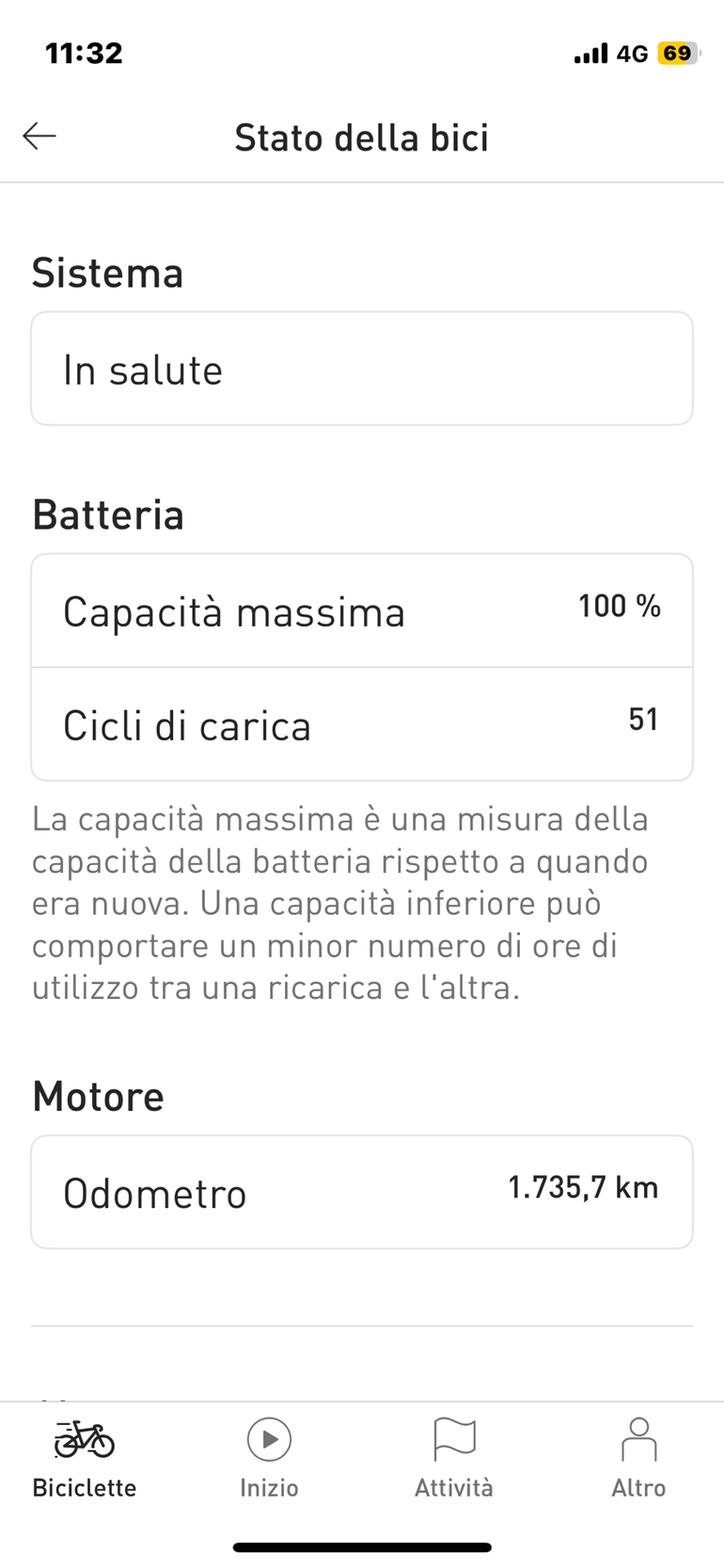This screenshot has height=1568, width=724.
Task: Select the Cicli di carica row
Action: 362,724
